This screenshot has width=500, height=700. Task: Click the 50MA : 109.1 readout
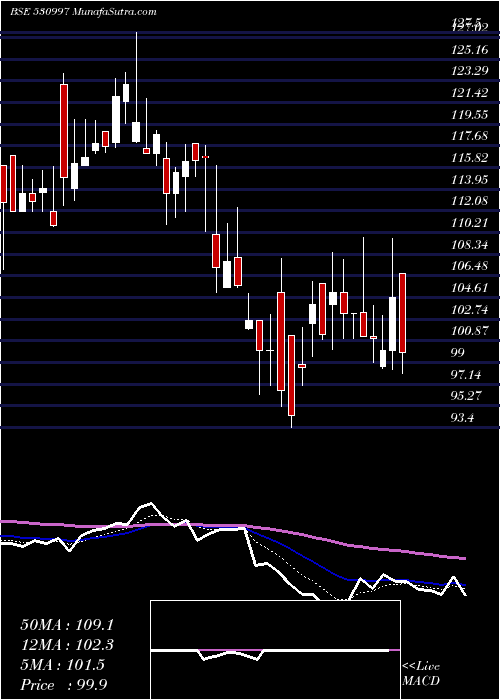[x=67, y=625]
